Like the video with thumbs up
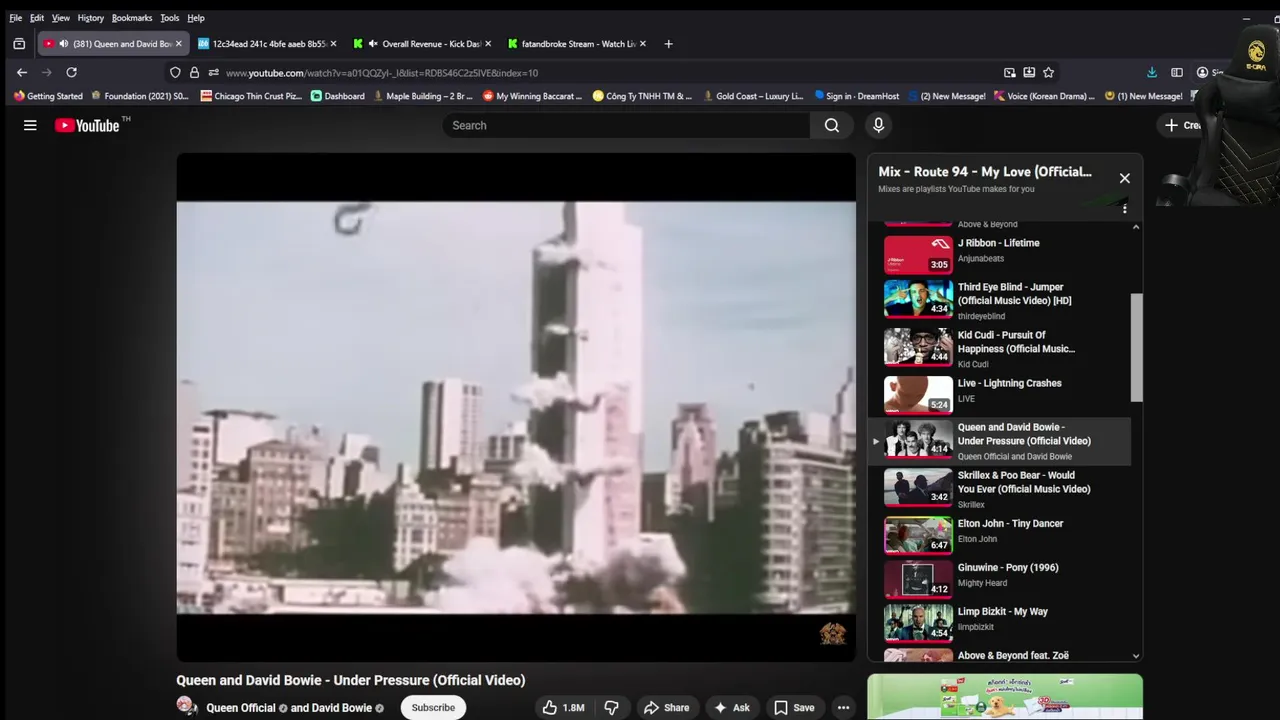 pos(563,707)
